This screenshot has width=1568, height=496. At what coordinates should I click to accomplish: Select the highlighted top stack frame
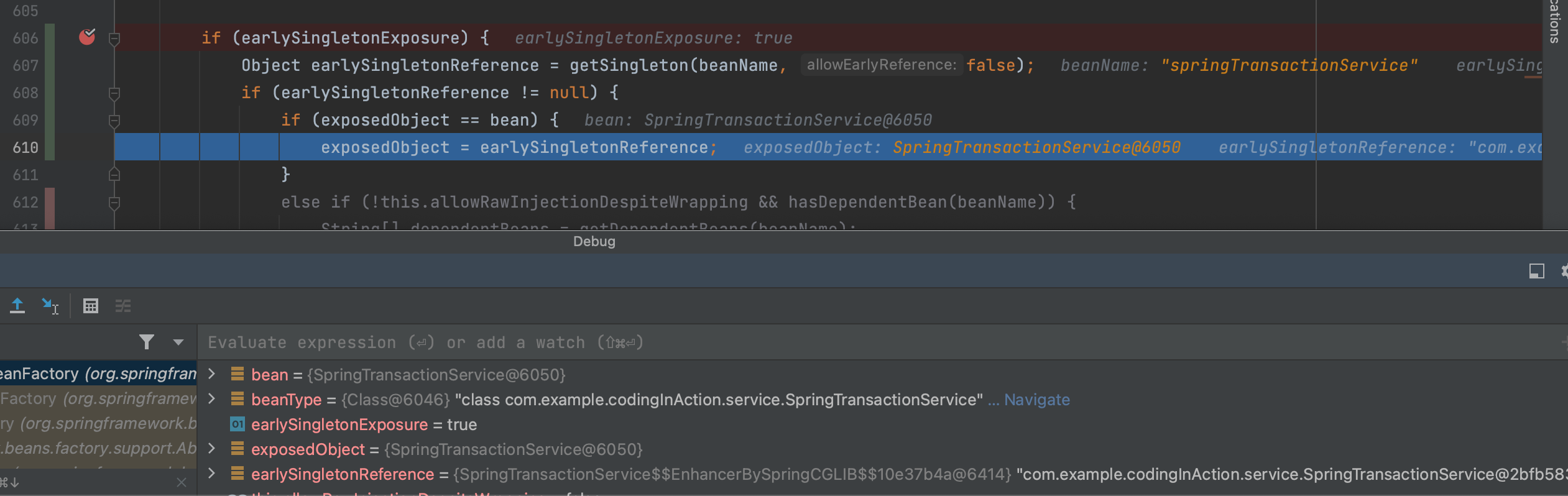point(98,374)
